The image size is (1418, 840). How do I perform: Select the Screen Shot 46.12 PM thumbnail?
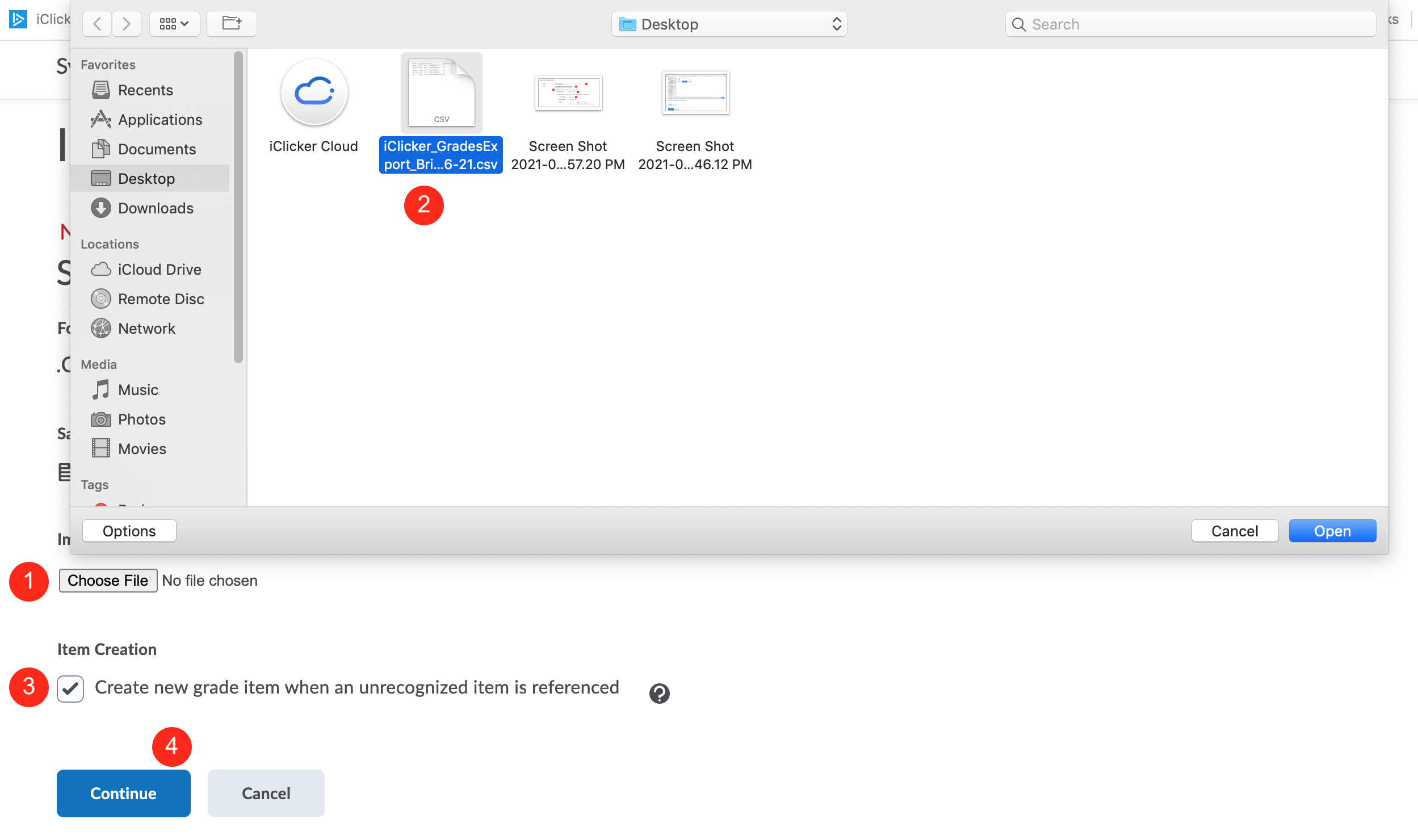695,93
